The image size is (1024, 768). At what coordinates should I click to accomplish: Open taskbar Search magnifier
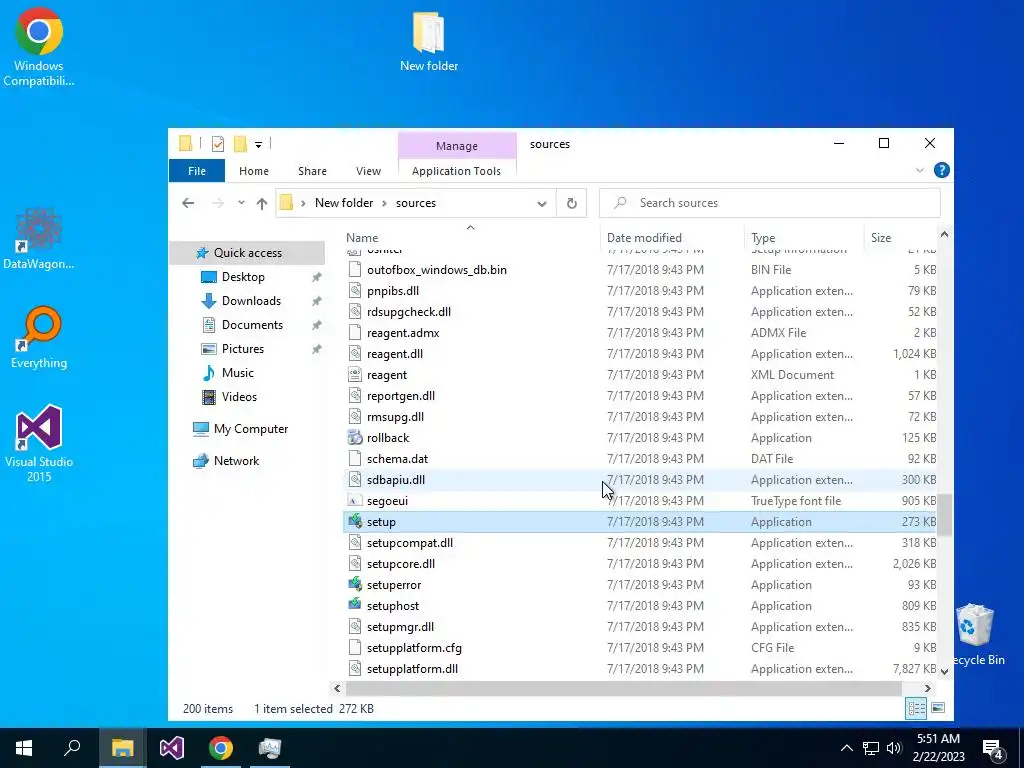pyautogui.click(x=72, y=748)
